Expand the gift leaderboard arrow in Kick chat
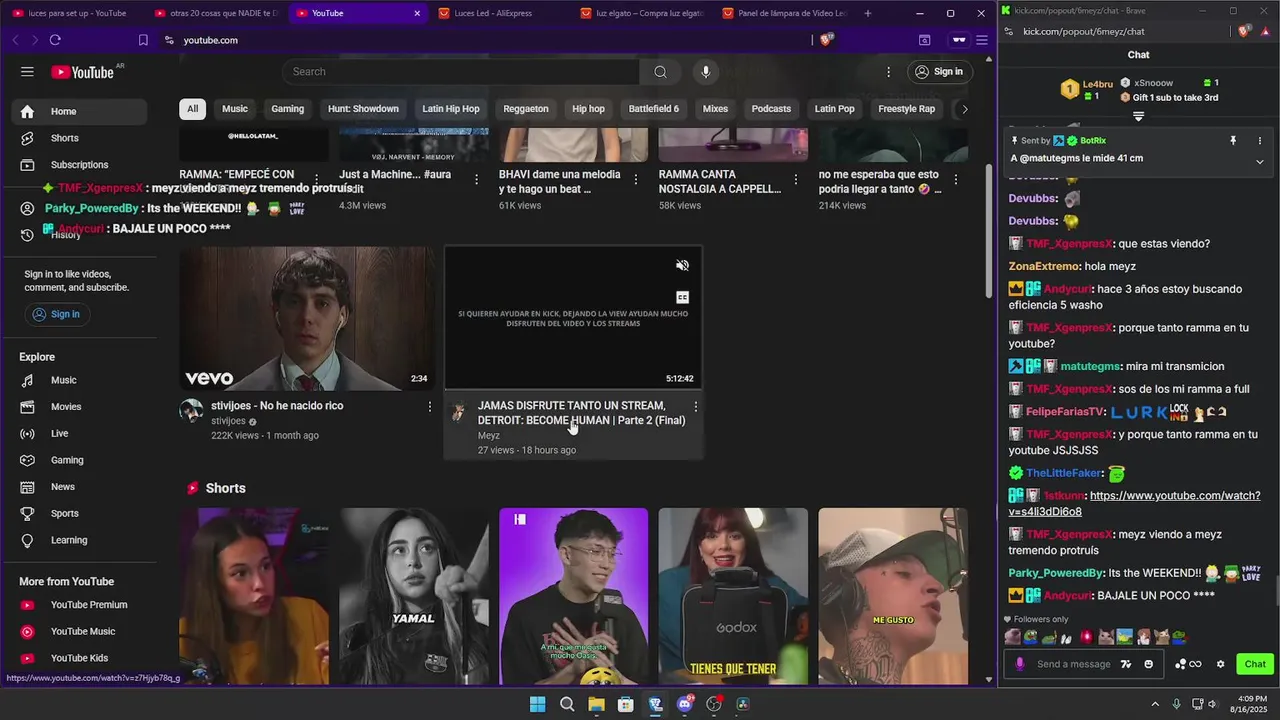Screen dimensions: 1280x720 (1138, 117)
